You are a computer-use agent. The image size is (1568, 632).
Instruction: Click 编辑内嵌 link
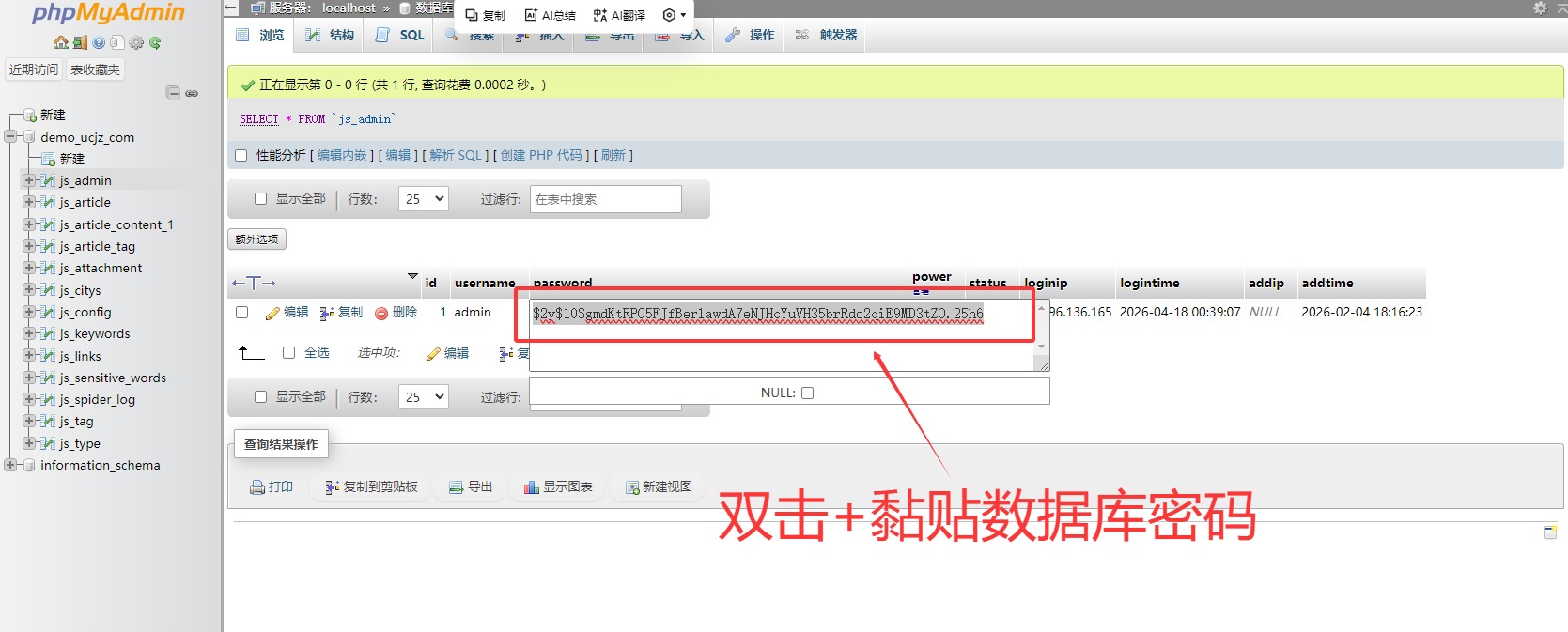click(x=342, y=156)
